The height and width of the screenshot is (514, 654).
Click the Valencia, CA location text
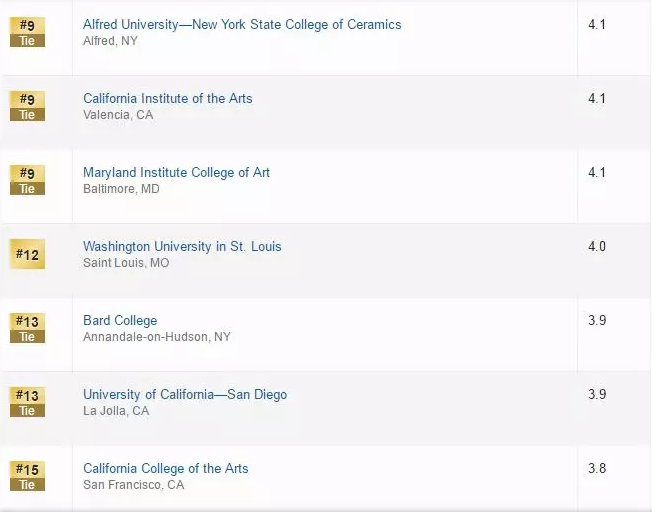point(117,115)
